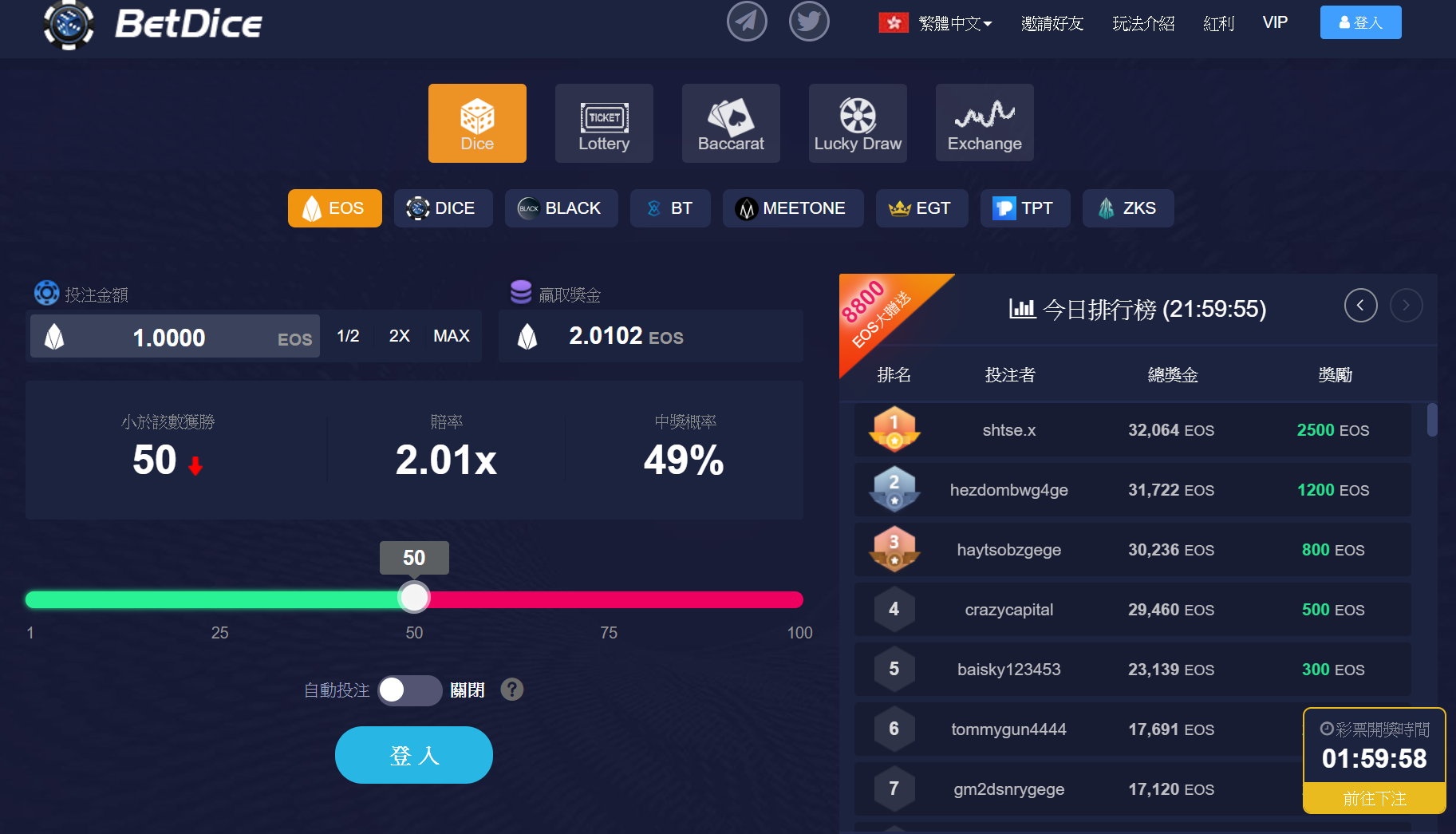
Task: Click the 50 tooltip above slider
Action: [x=414, y=558]
